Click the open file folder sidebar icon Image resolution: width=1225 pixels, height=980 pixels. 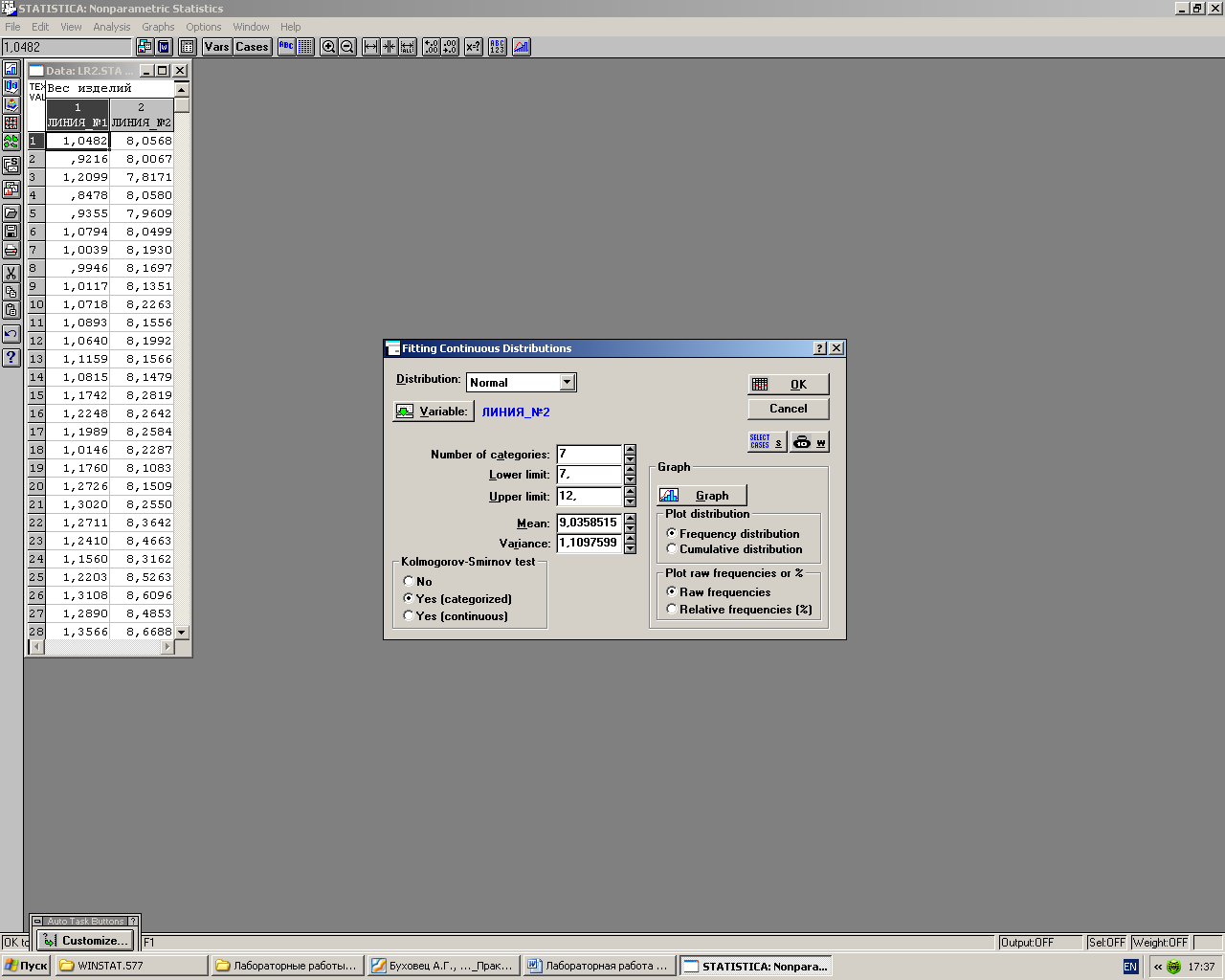(x=11, y=213)
